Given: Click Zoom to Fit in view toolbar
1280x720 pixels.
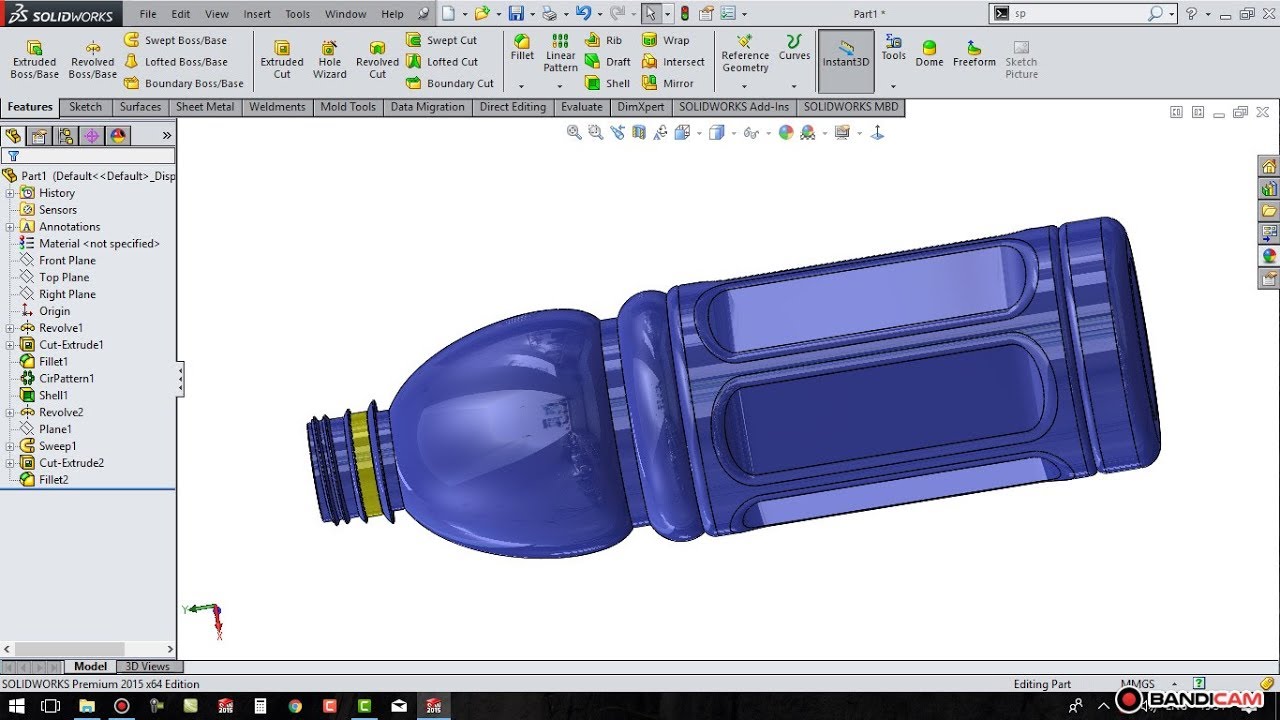Looking at the screenshot, I should coord(574,132).
